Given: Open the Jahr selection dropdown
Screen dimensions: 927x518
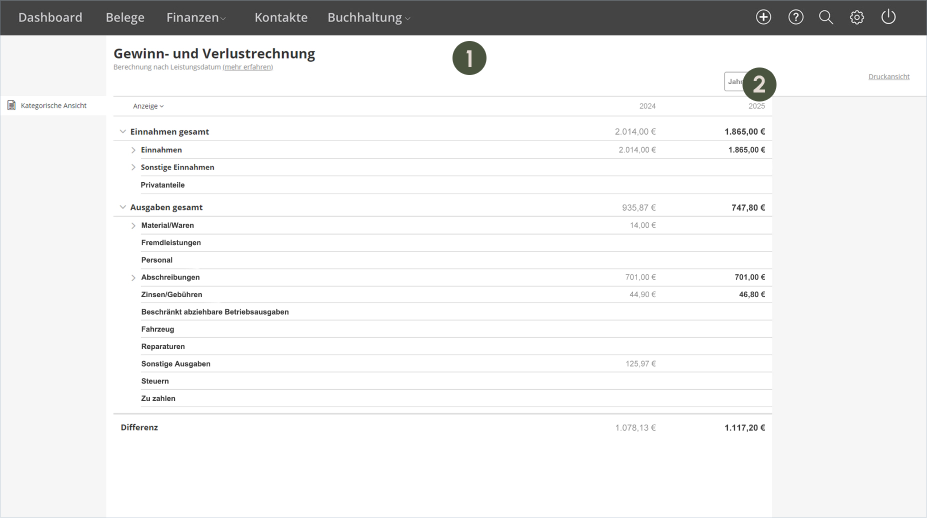Looking at the screenshot, I should (735, 82).
